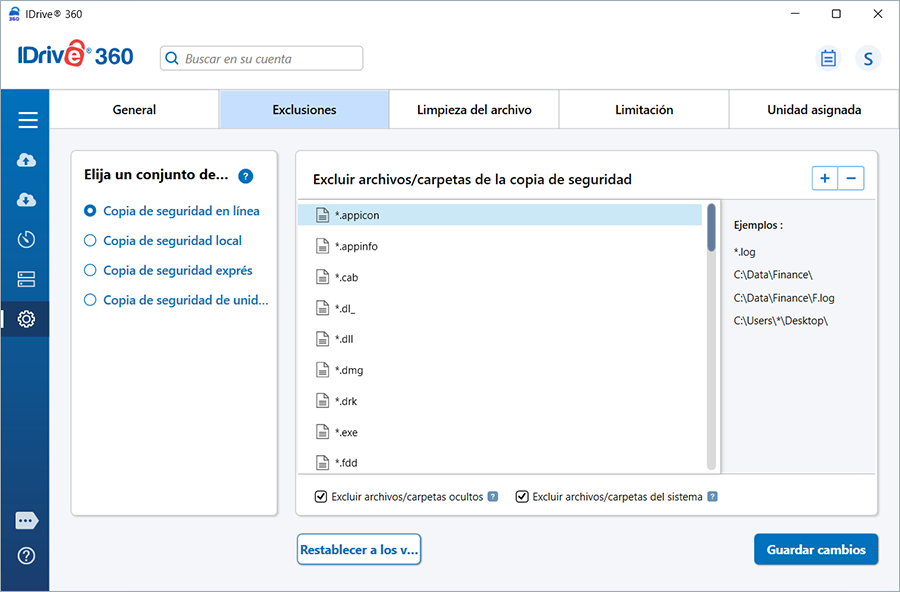
Task: Toggle Excluir archivos/carpetas ocultos checkbox
Action: pyautogui.click(x=321, y=496)
